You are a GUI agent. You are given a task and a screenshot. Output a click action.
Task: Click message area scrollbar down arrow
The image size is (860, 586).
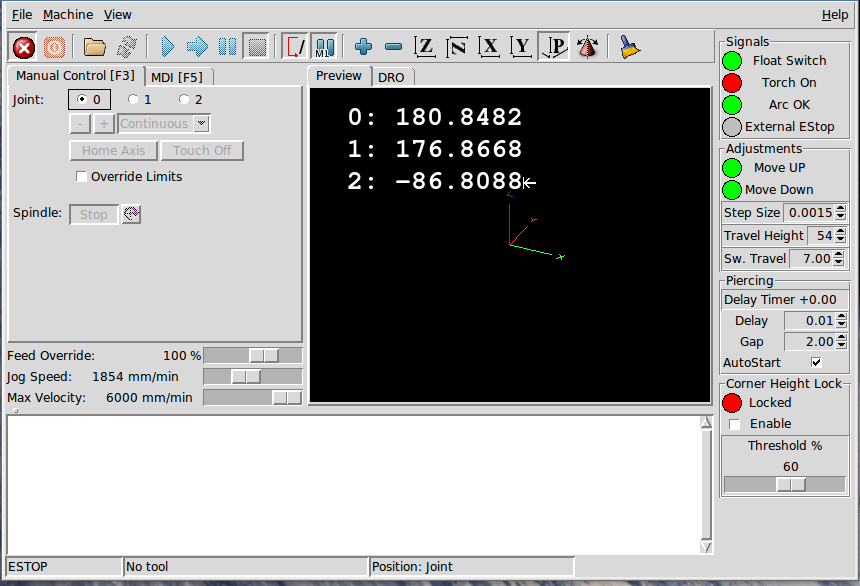[x=706, y=546]
